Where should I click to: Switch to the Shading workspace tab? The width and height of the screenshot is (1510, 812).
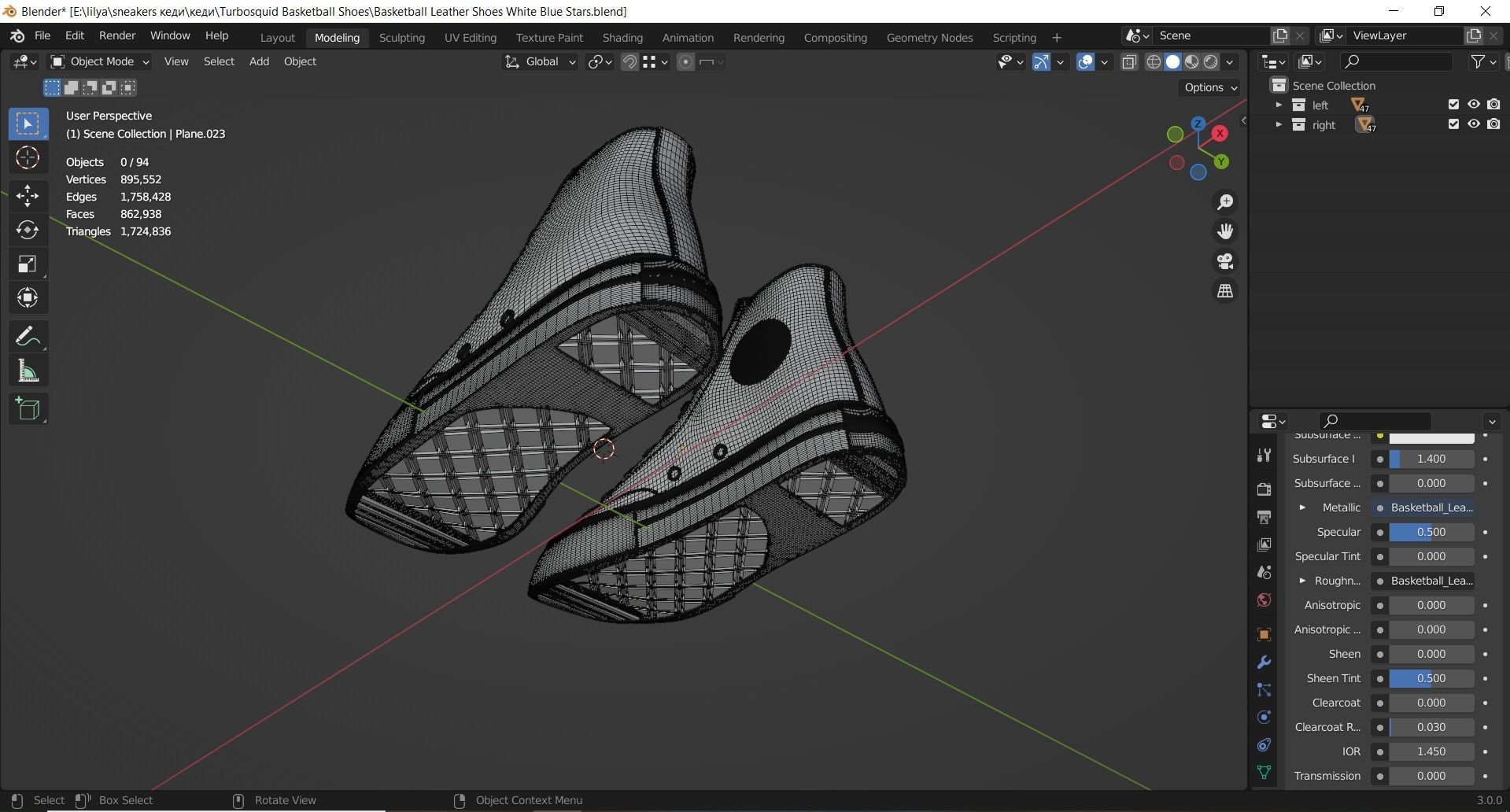622,38
